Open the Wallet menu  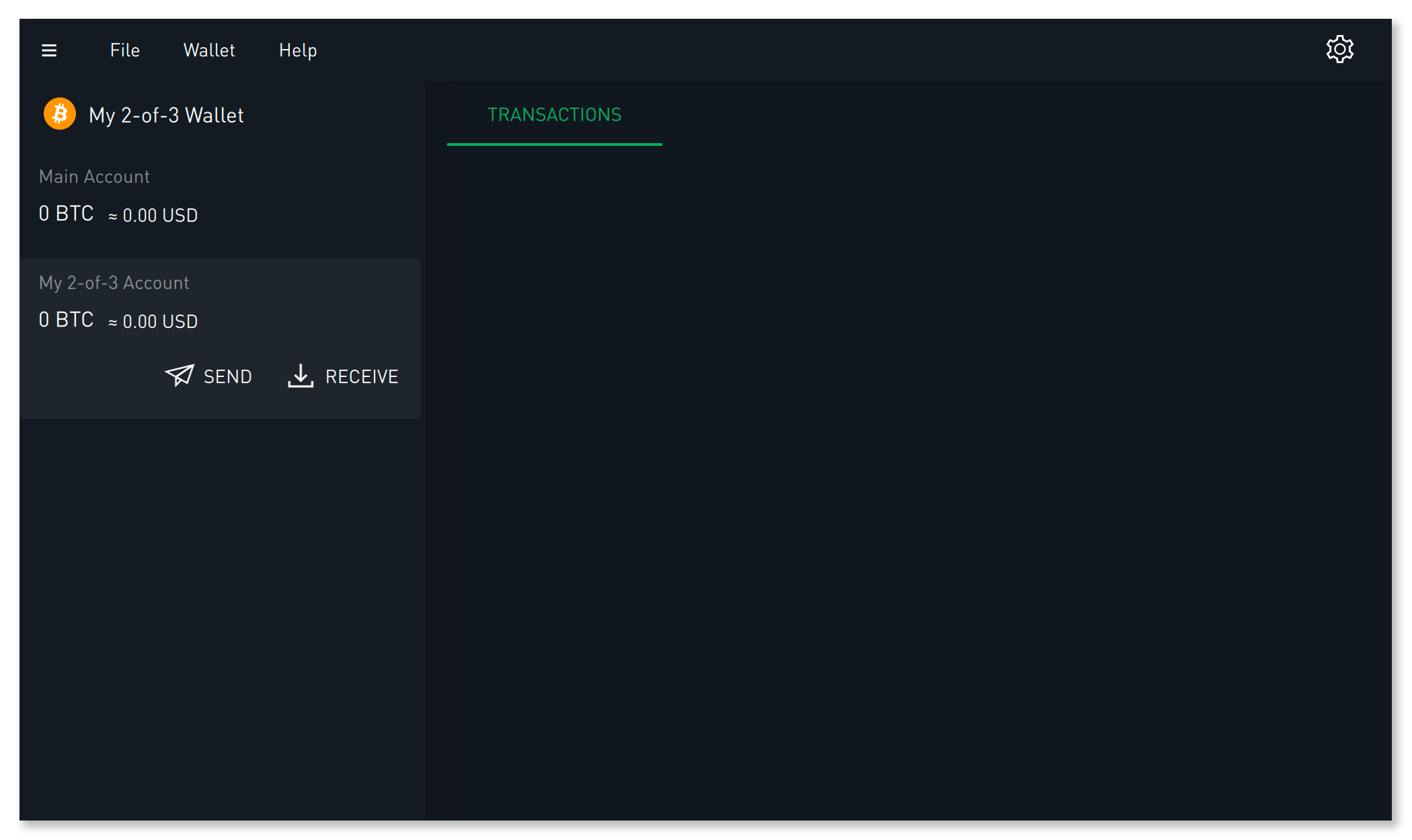point(209,50)
